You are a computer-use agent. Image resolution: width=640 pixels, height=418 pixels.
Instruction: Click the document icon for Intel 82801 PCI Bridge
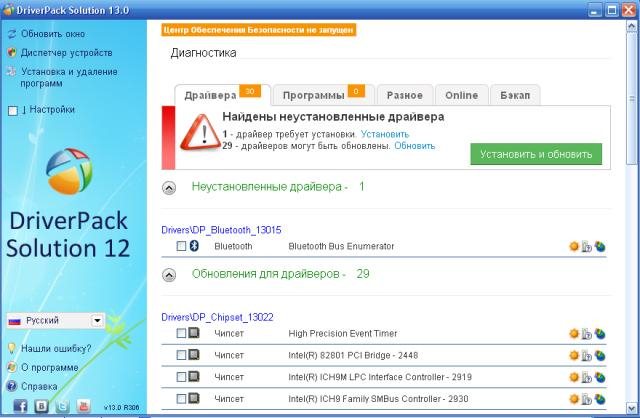[587, 355]
